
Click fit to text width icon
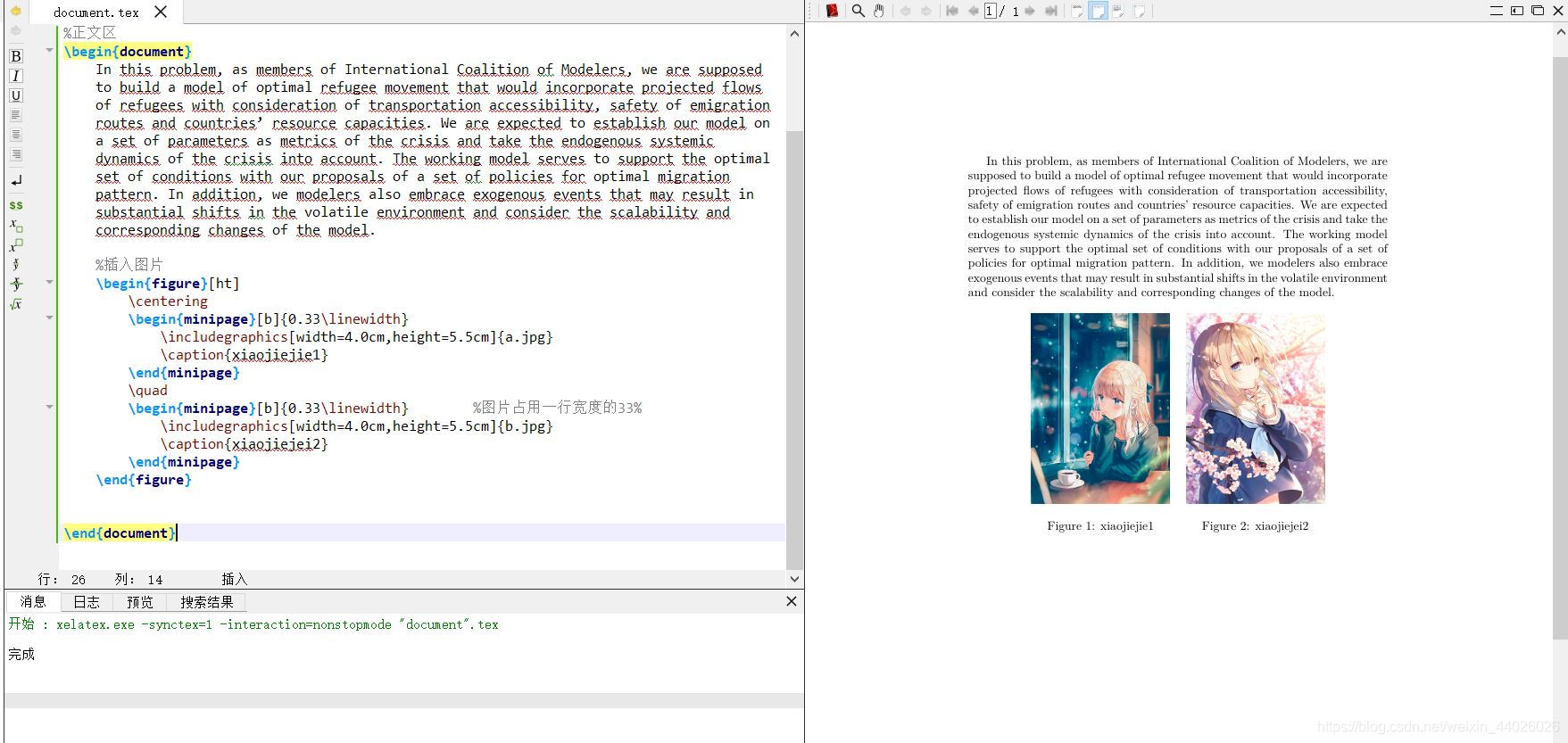click(1118, 11)
